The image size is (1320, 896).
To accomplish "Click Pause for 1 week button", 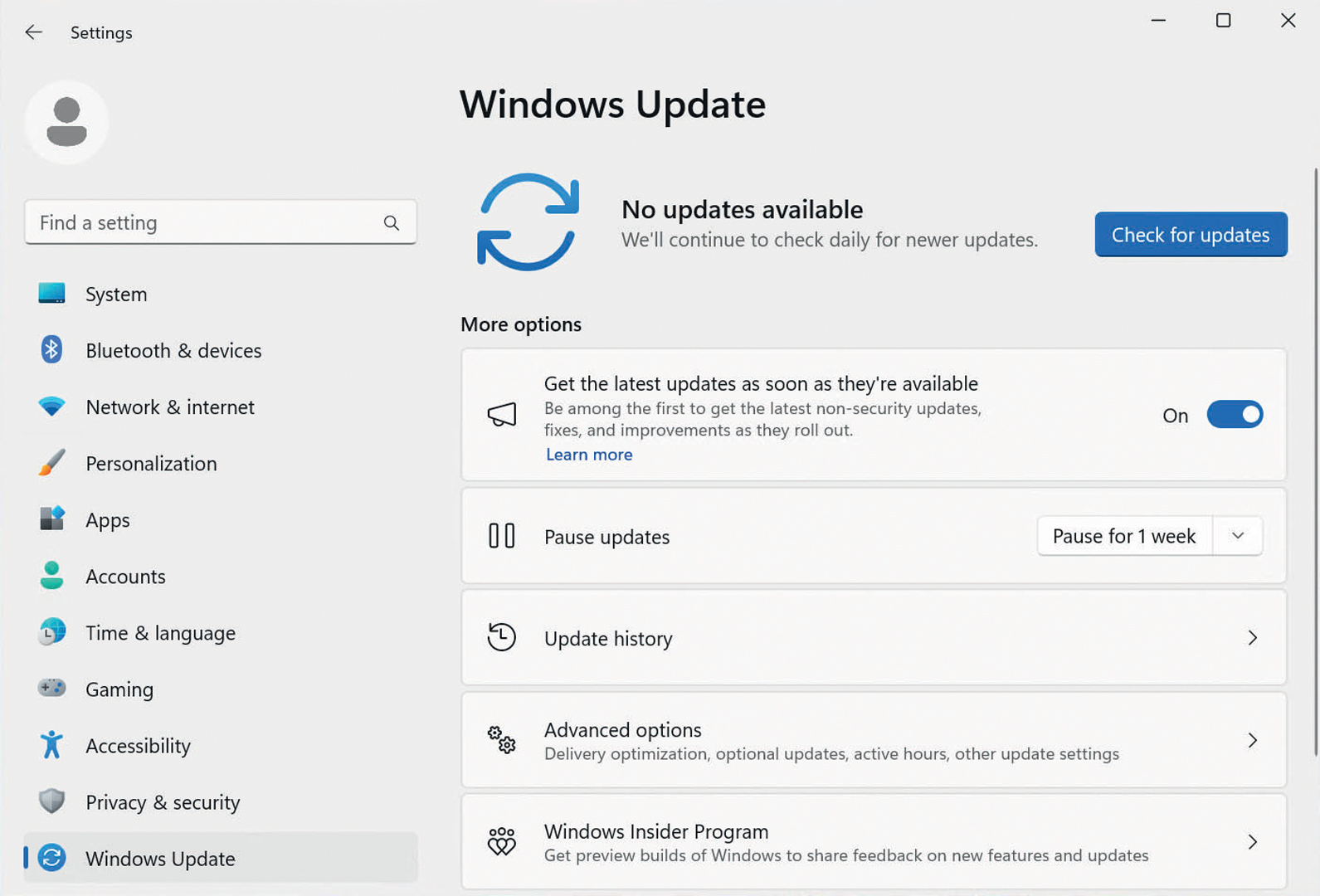I will (x=1124, y=536).
